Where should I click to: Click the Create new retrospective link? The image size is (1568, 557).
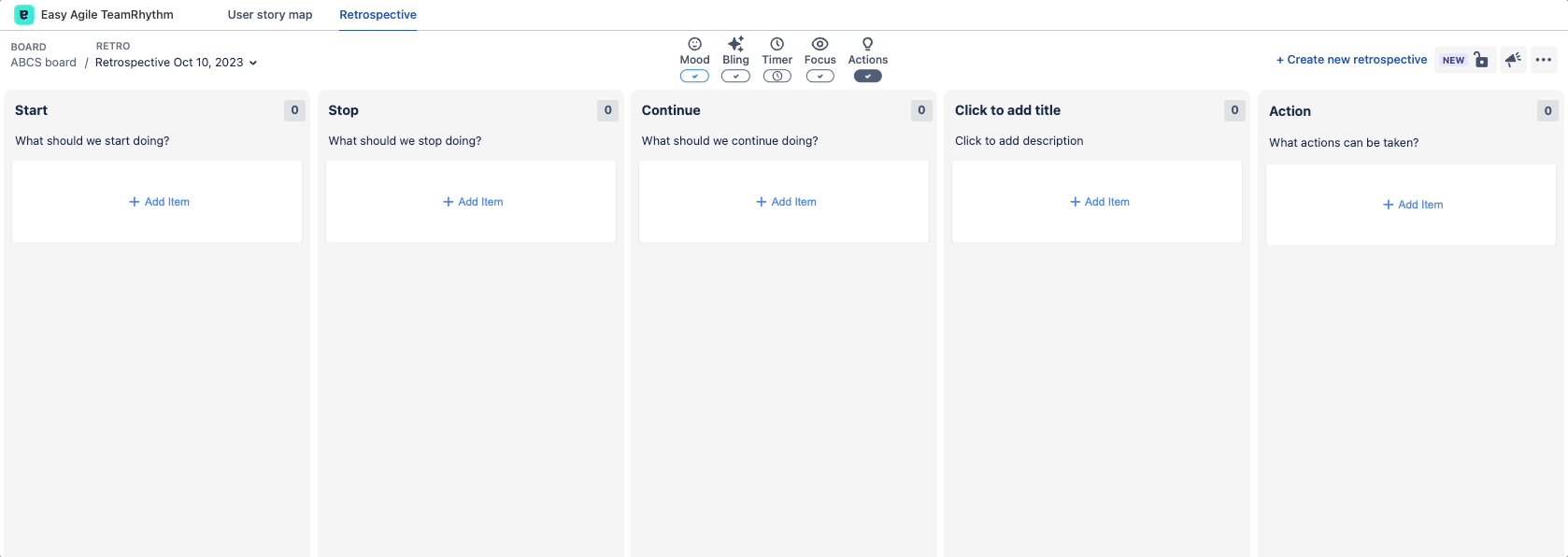[x=1351, y=60]
